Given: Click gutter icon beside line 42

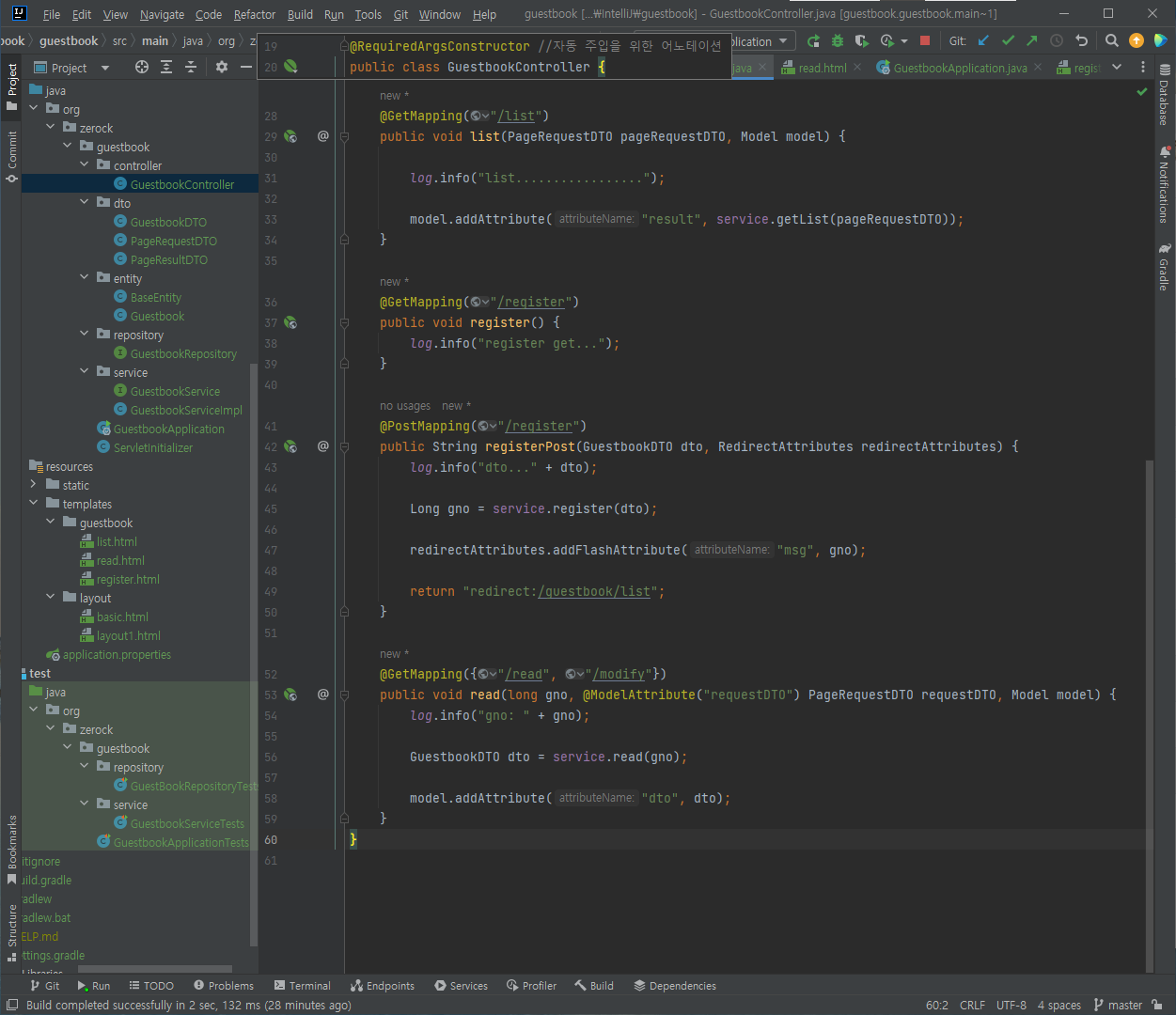Looking at the screenshot, I should (290, 446).
